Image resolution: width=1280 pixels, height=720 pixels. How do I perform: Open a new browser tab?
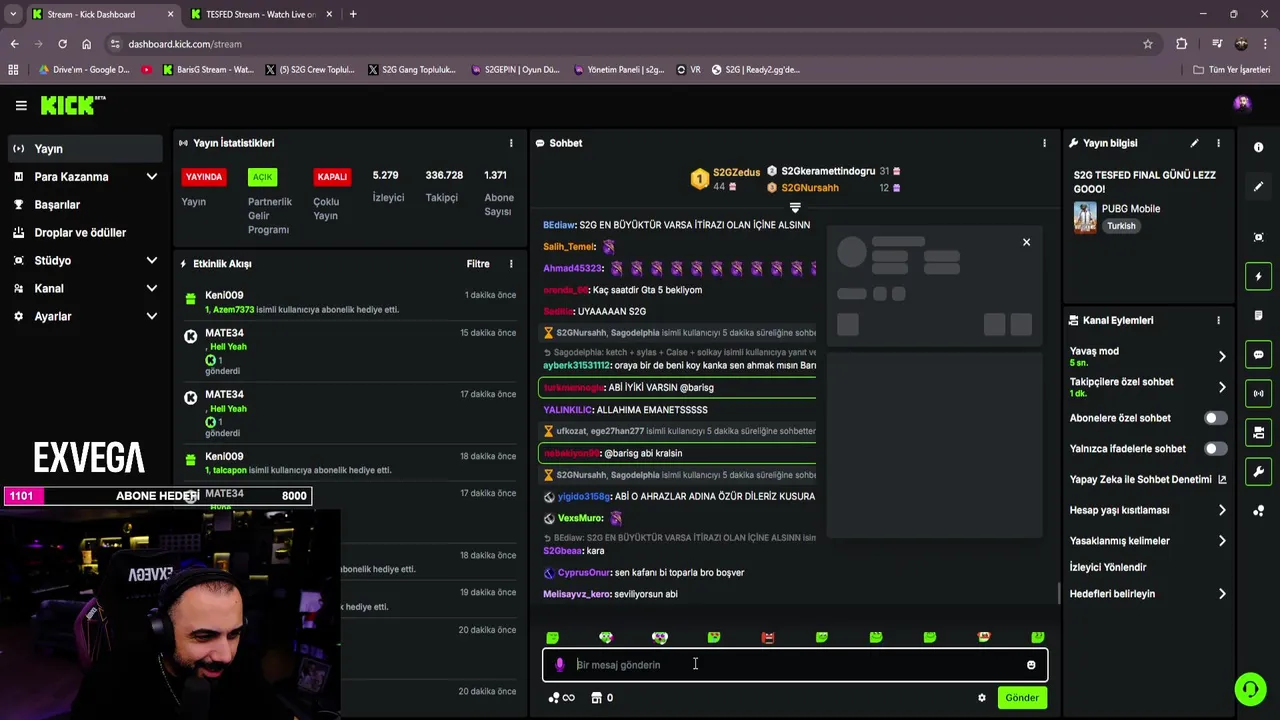(x=353, y=14)
